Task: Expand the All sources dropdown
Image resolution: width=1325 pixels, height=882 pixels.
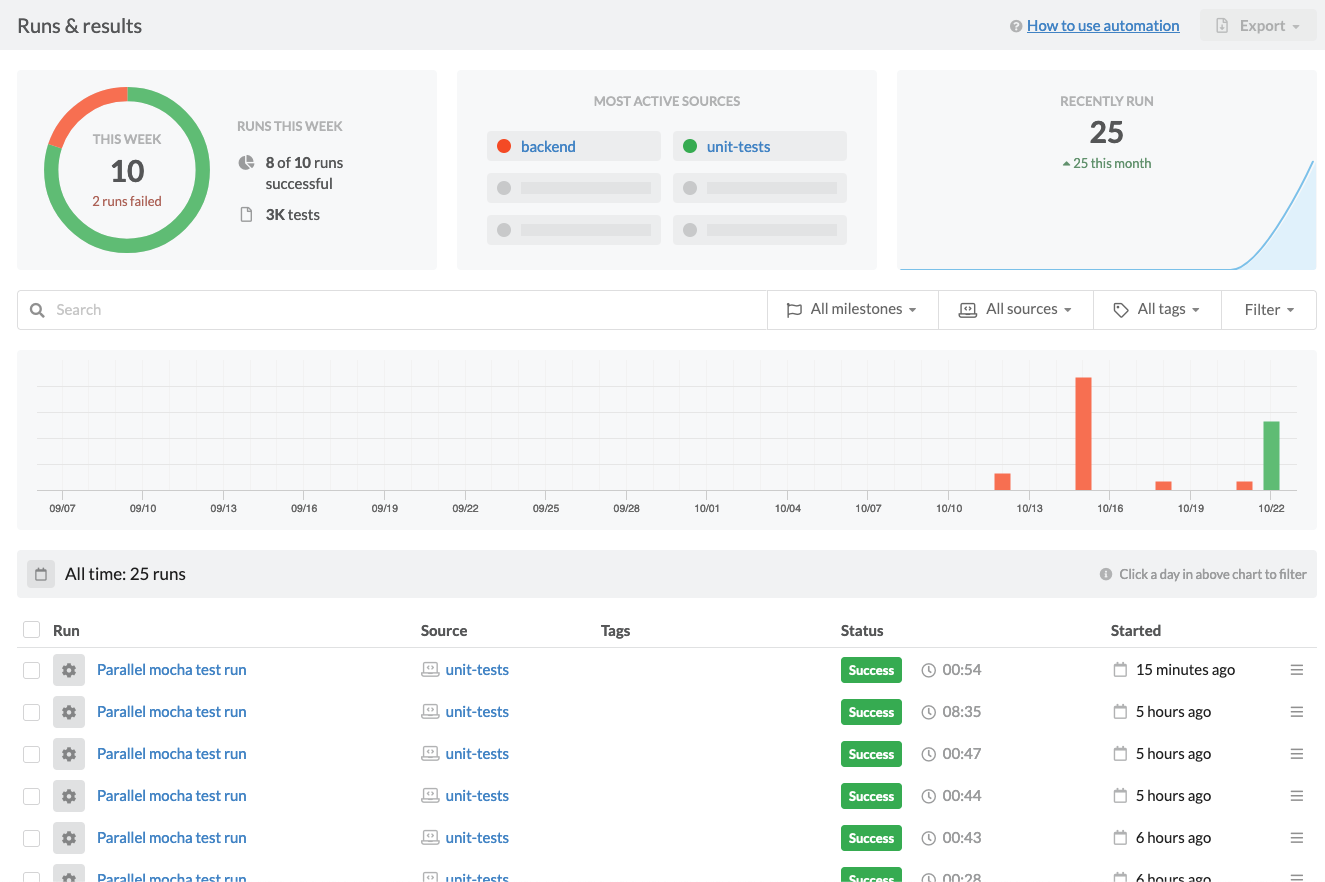Action: [1016, 310]
